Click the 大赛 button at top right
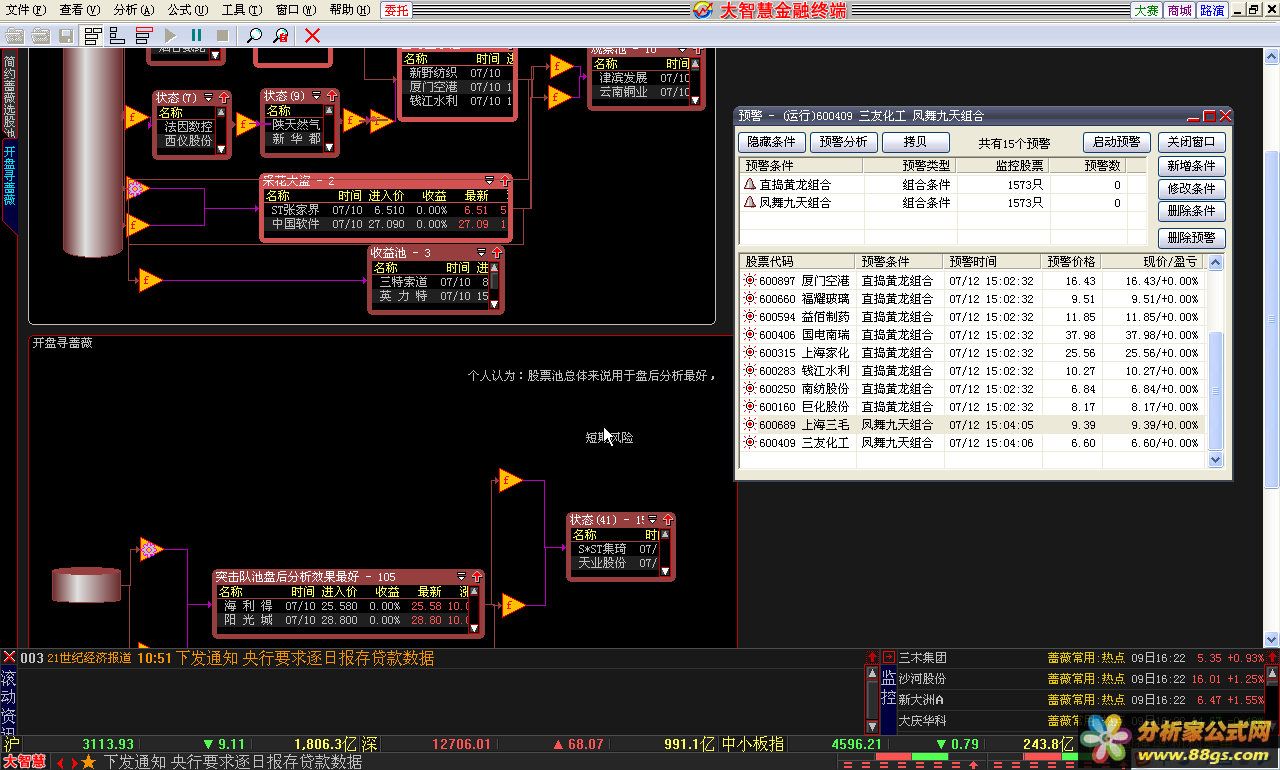Screen dimensions: 1280x770 pos(1146,10)
